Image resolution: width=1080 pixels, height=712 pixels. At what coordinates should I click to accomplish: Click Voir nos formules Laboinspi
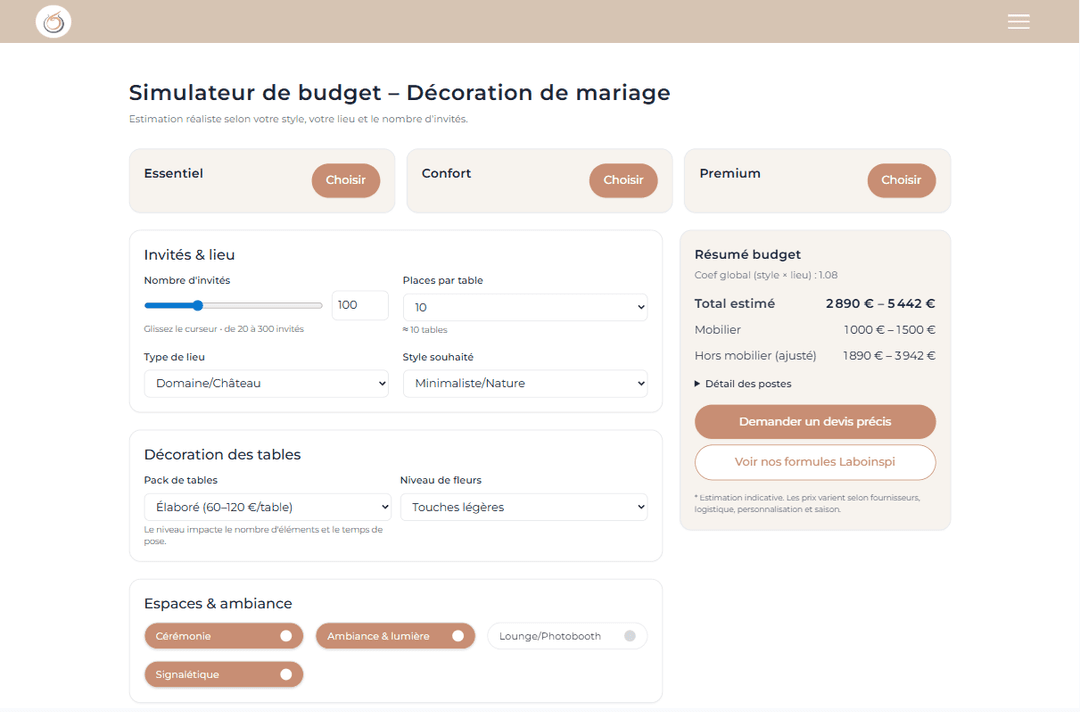[815, 462]
